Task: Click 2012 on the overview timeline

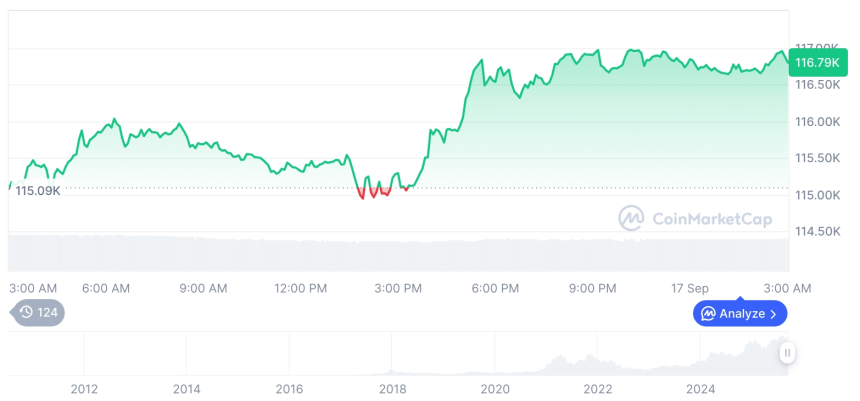Action: (x=84, y=388)
